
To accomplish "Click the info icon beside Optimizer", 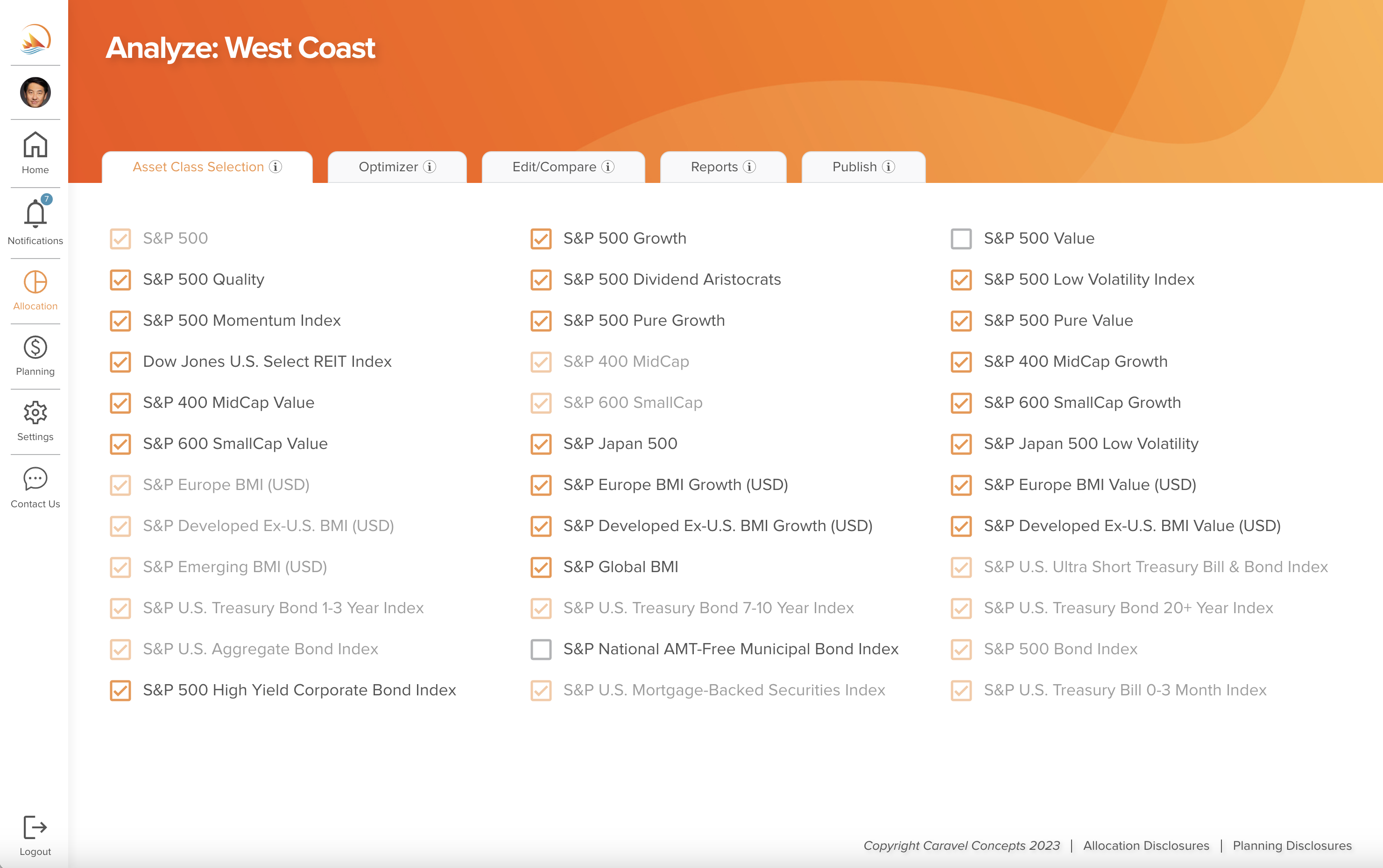I will 430,167.
